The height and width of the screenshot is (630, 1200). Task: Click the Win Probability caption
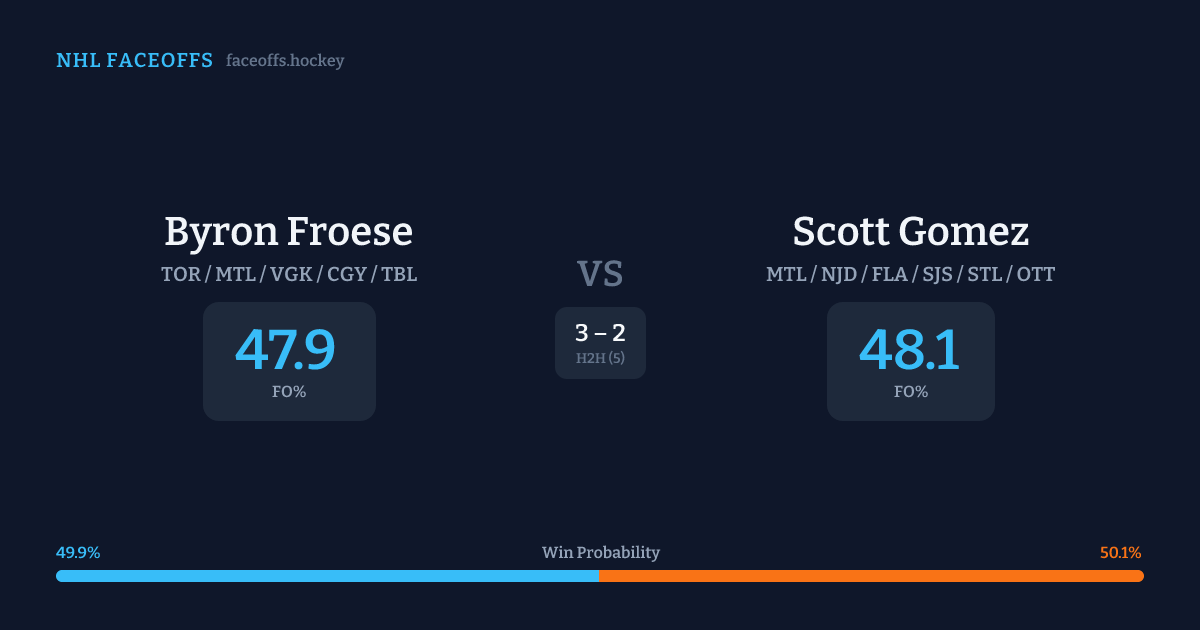pyautogui.click(x=600, y=553)
